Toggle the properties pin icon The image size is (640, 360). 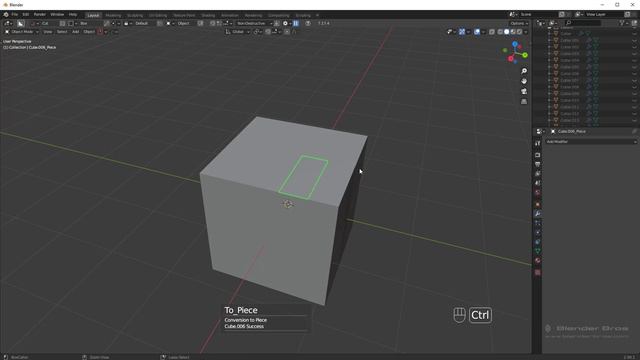(634, 131)
